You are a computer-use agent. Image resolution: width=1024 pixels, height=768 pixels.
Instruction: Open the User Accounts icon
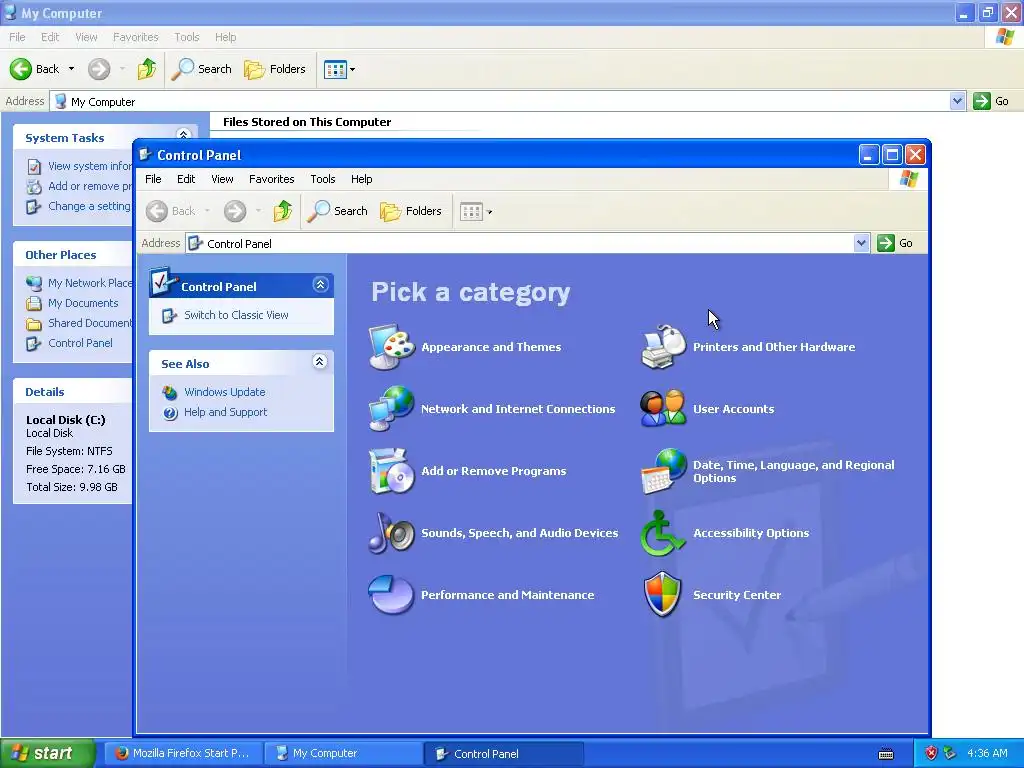click(663, 409)
